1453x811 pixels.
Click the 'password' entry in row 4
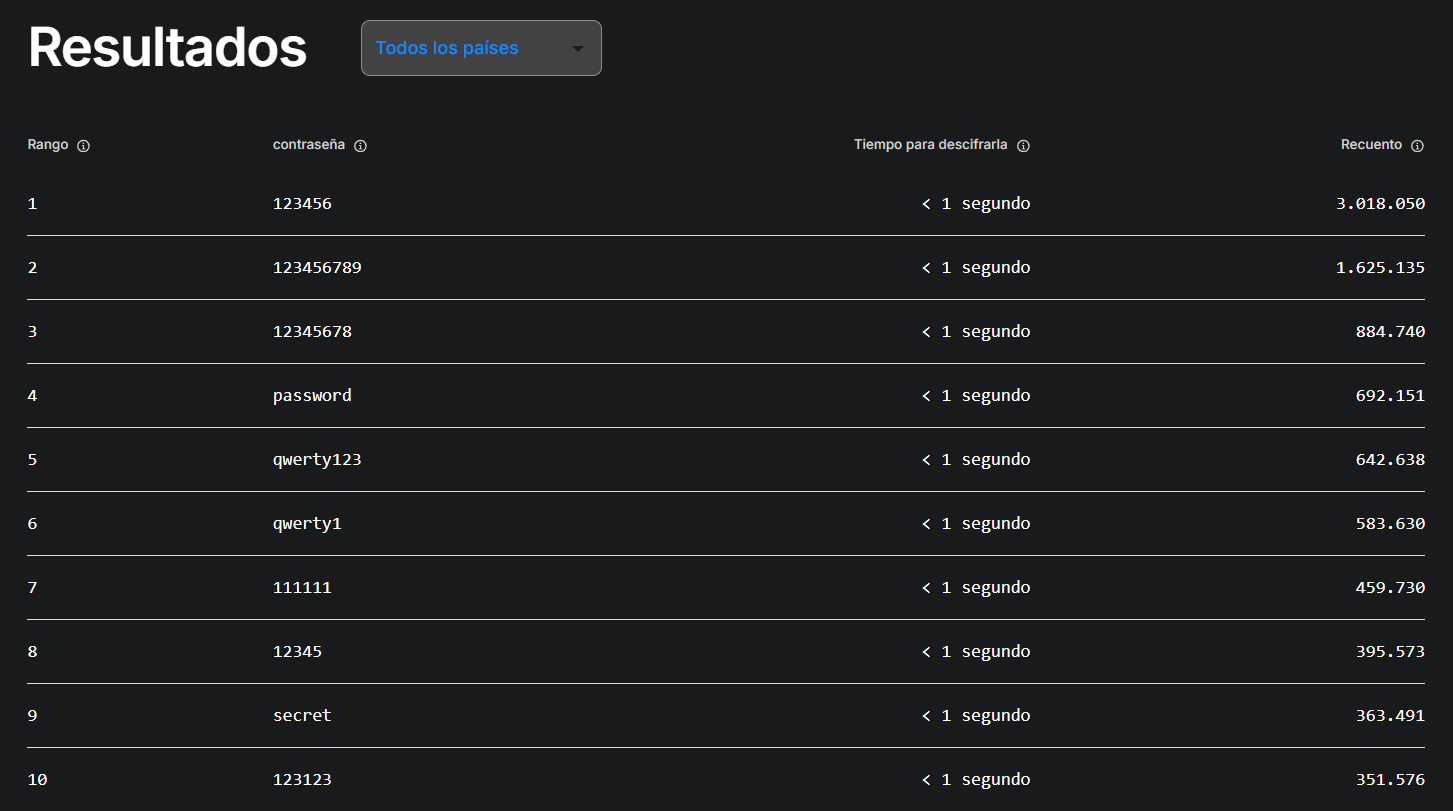[x=312, y=396]
